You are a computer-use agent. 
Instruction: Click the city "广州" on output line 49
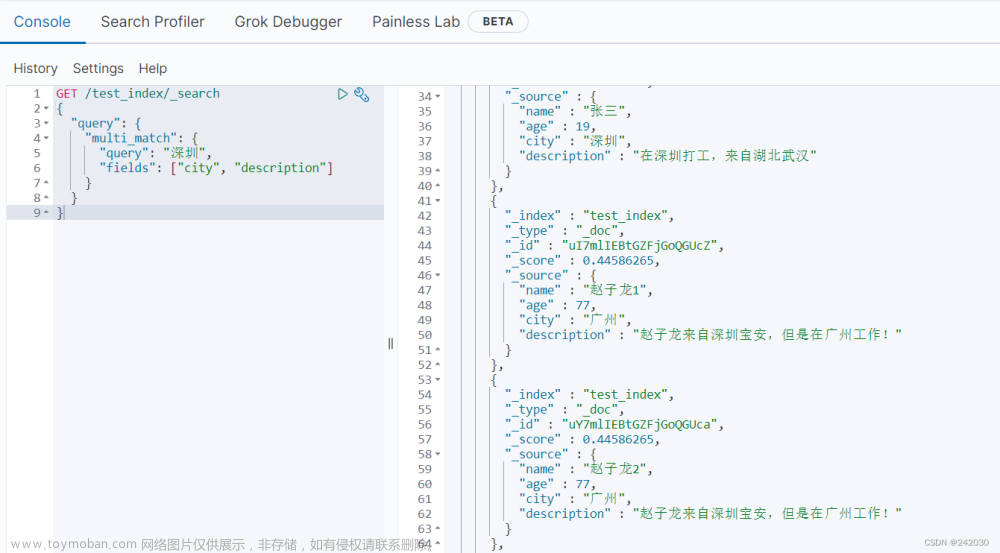tap(603, 320)
